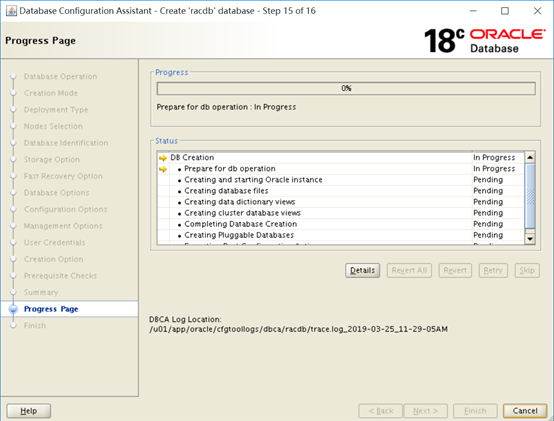Click the Revert All button
554x421 pixels.
coord(409,271)
